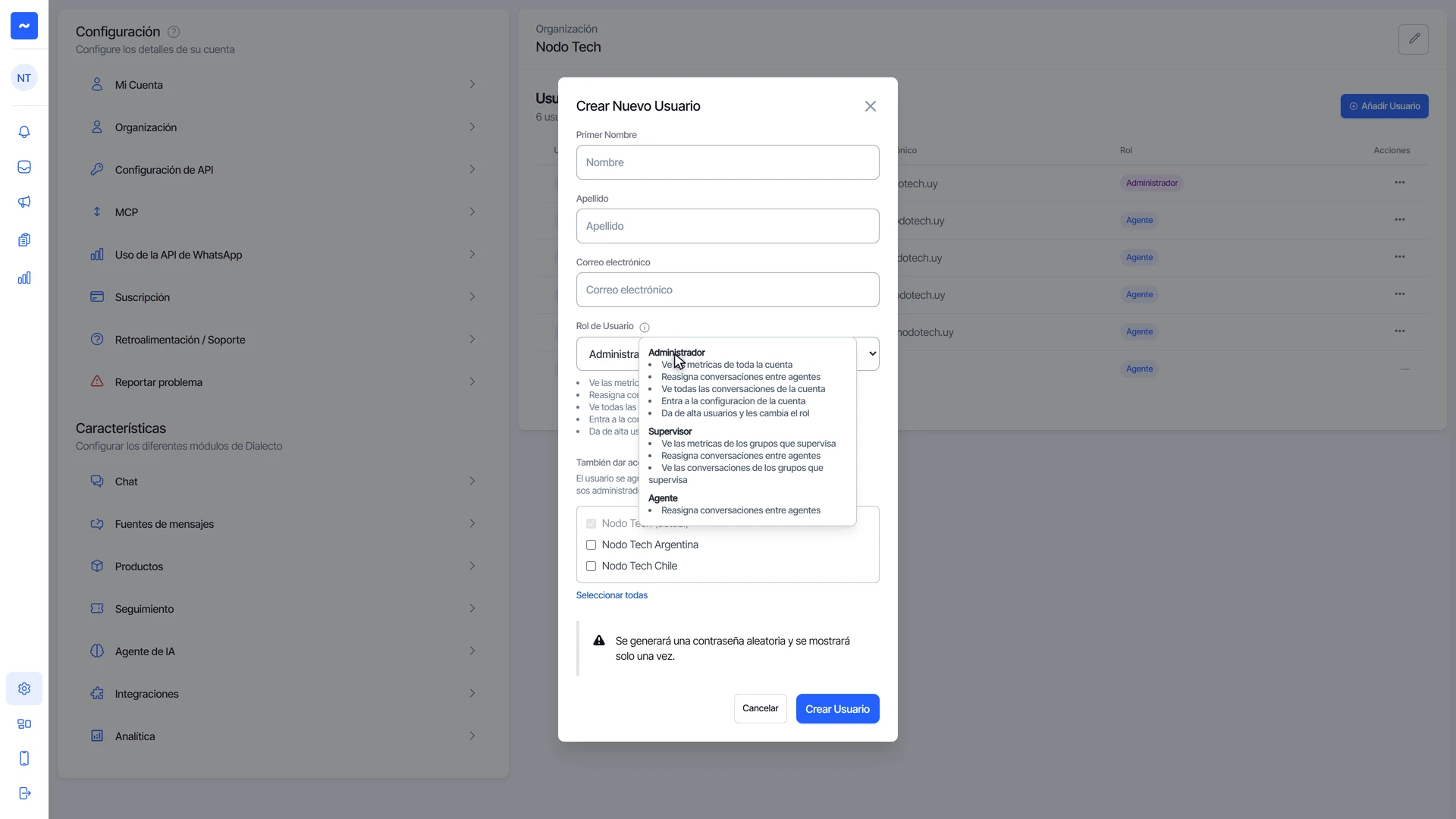Open MCP settings item

[284, 212]
